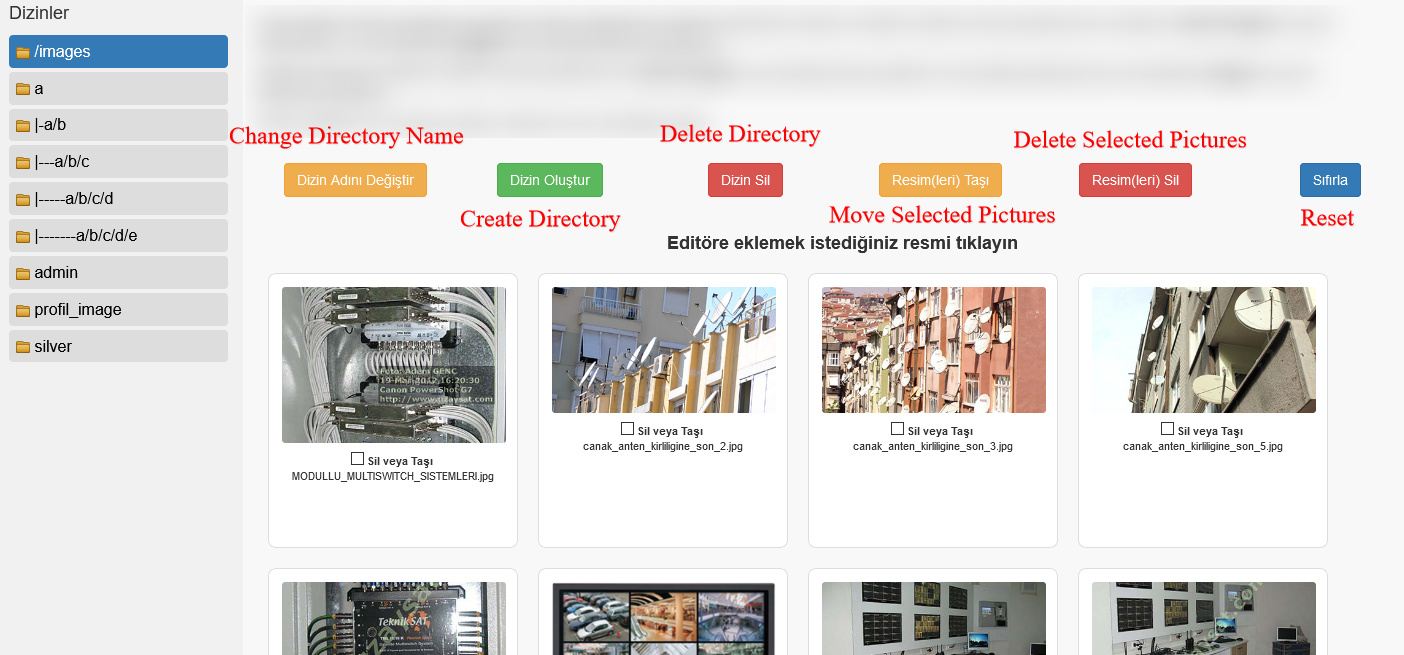Click the TeknikSAT device thumbnail

click(394, 618)
